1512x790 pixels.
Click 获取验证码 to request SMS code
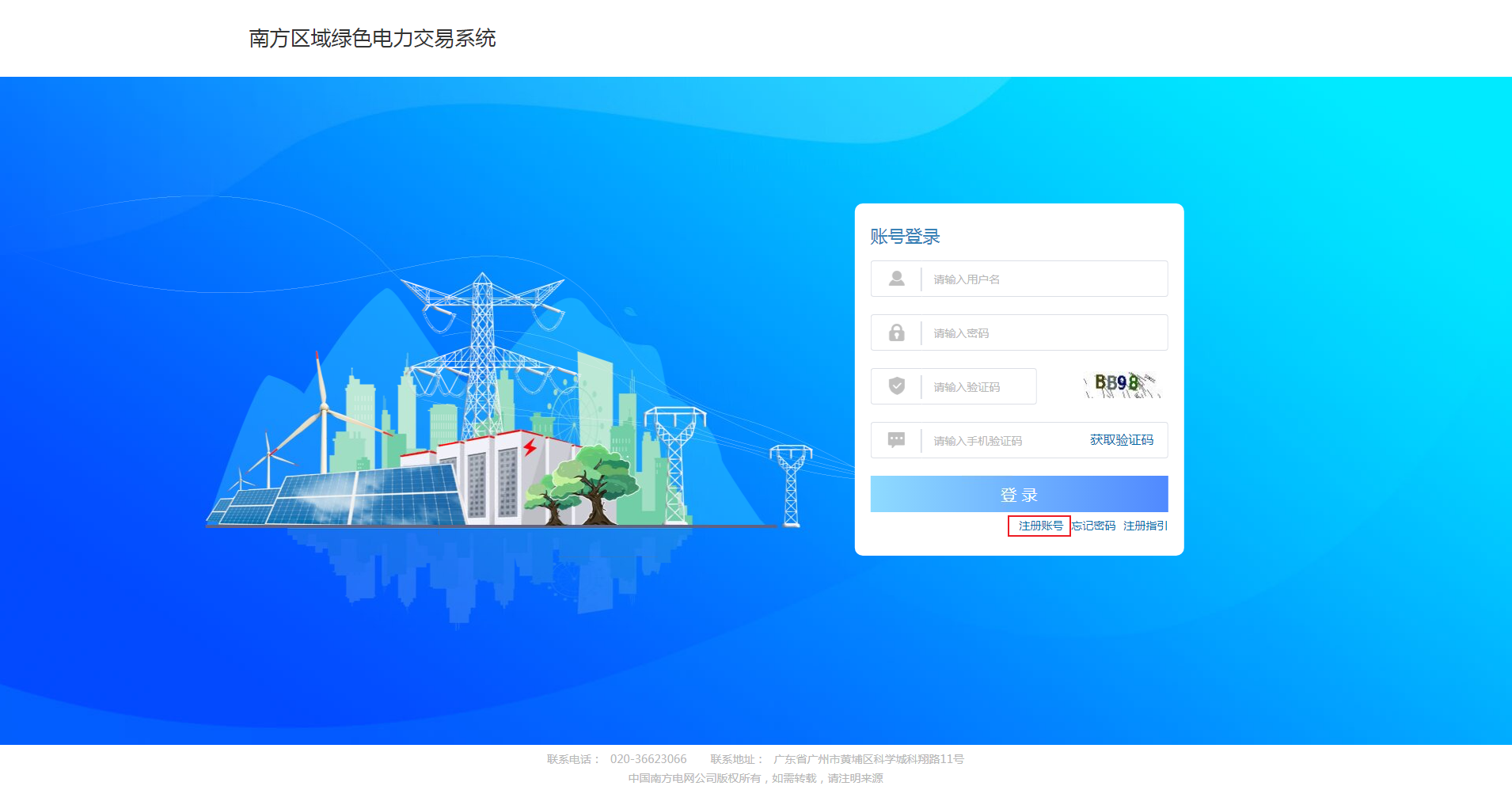pyautogui.click(x=1121, y=440)
